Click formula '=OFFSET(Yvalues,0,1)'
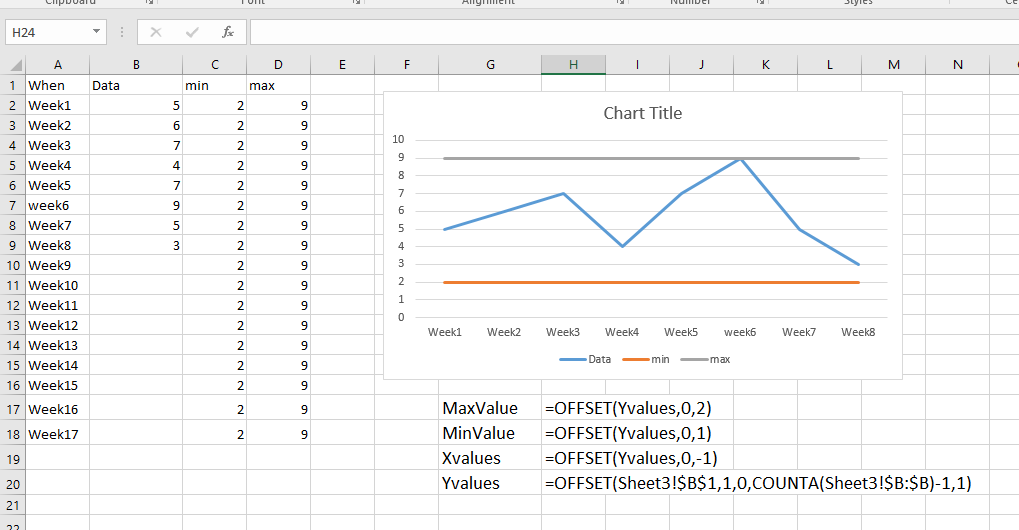This screenshot has width=1019, height=530. 628,433
